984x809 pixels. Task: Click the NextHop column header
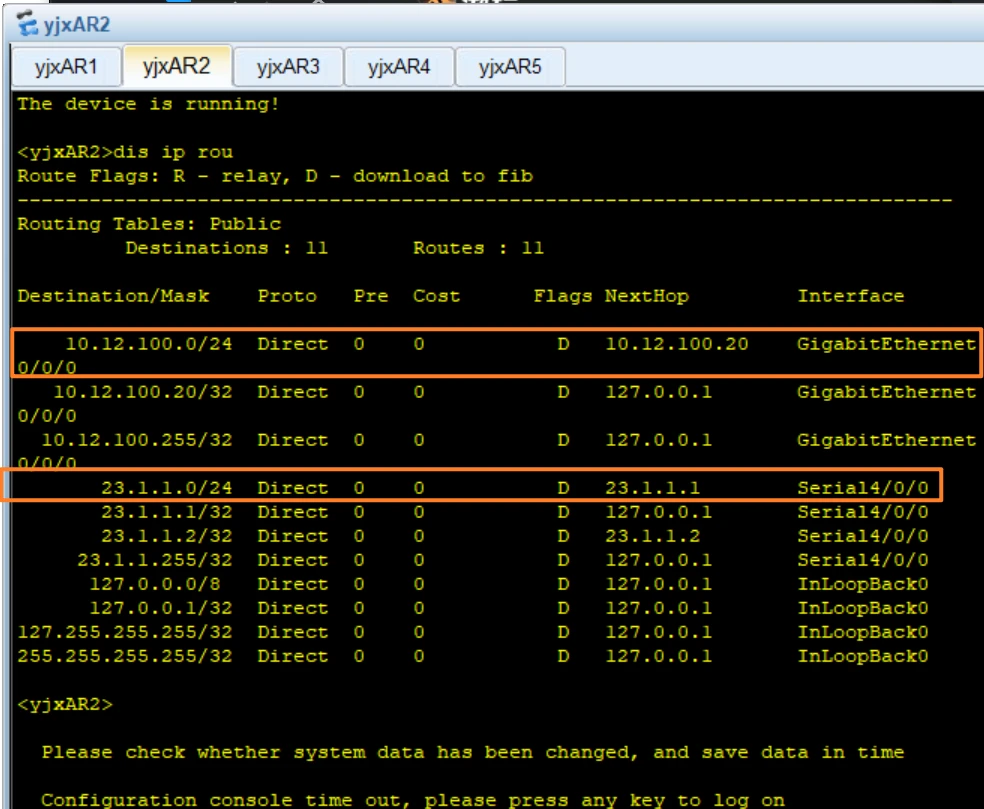646,296
